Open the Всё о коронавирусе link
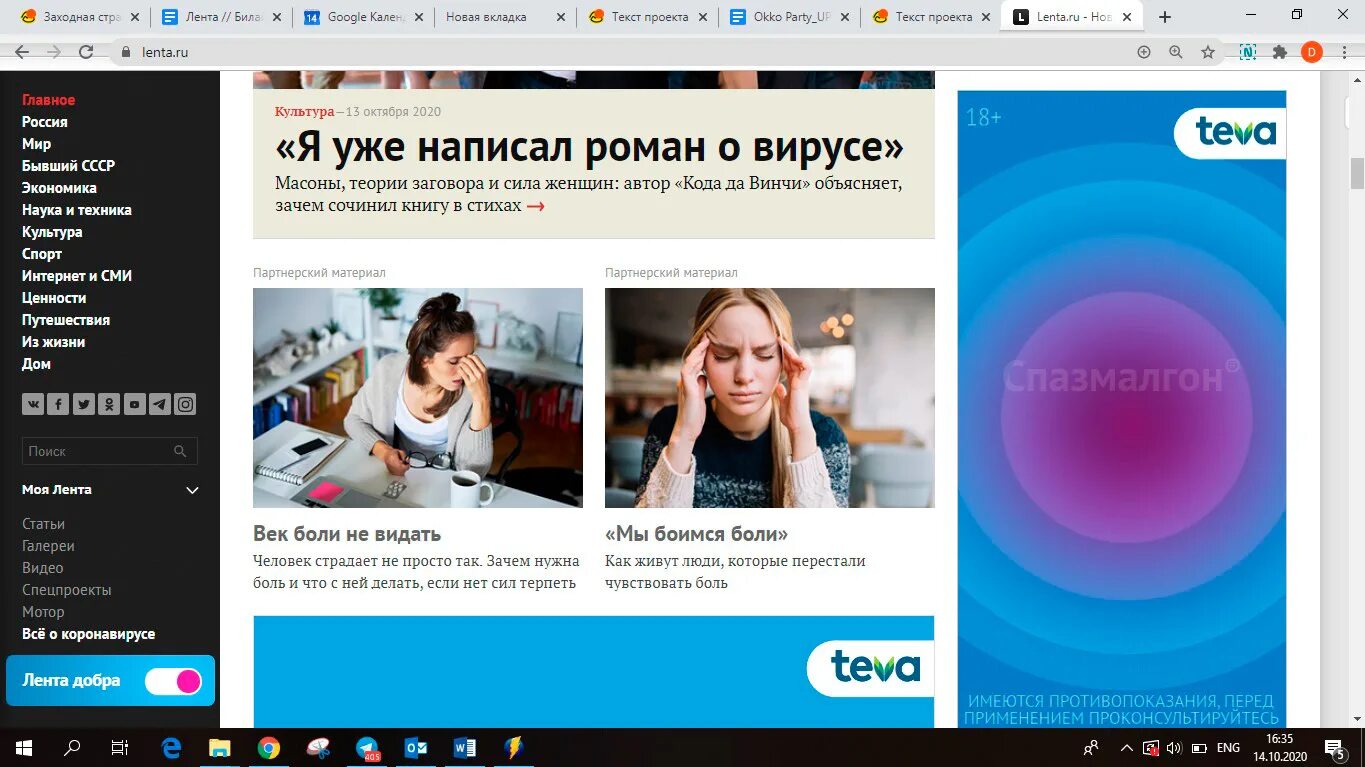This screenshot has width=1365, height=767. coord(88,634)
